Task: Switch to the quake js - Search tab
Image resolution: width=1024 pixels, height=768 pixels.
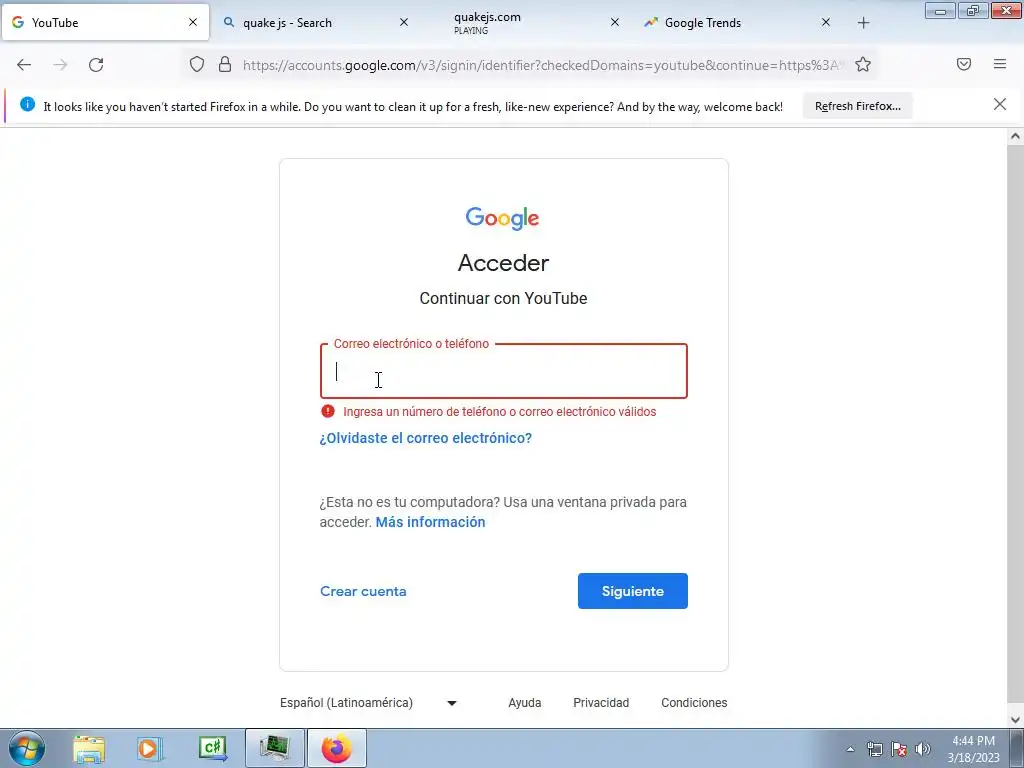Action: tap(315, 23)
